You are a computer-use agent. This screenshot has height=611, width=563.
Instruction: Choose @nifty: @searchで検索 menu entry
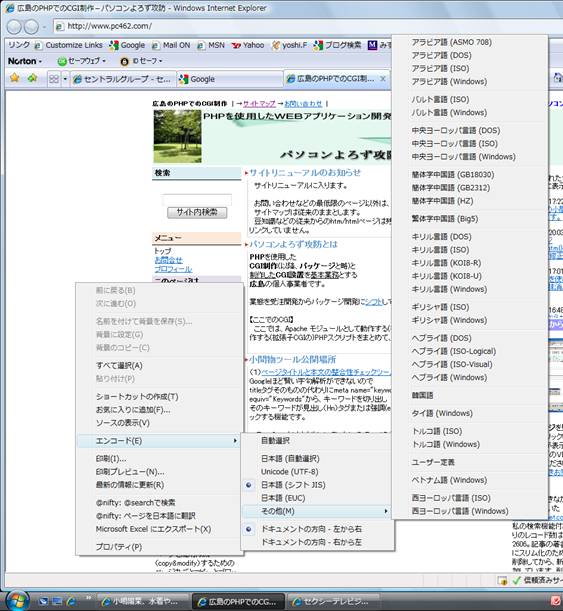coord(160,503)
